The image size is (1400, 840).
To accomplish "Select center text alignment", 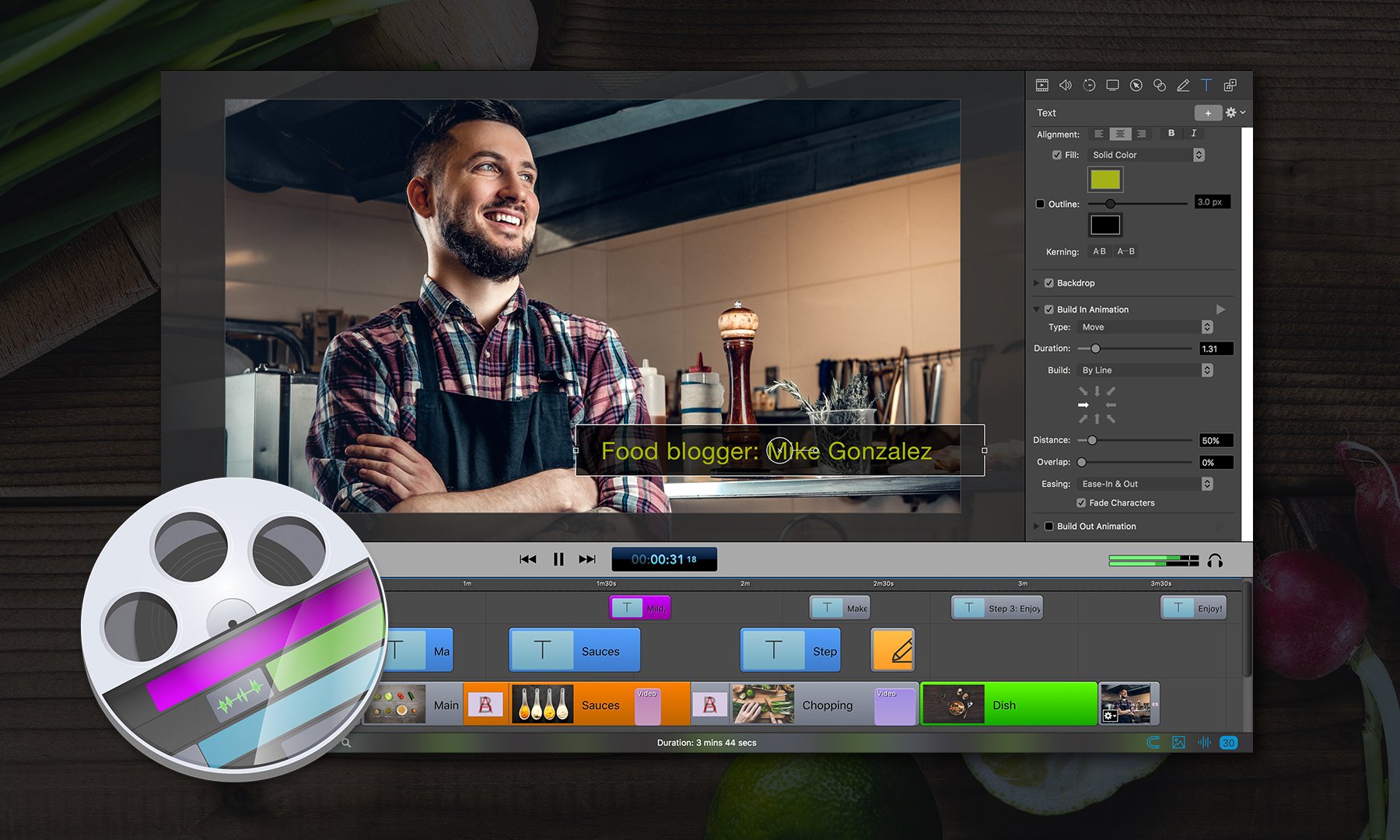I will (1121, 134).
